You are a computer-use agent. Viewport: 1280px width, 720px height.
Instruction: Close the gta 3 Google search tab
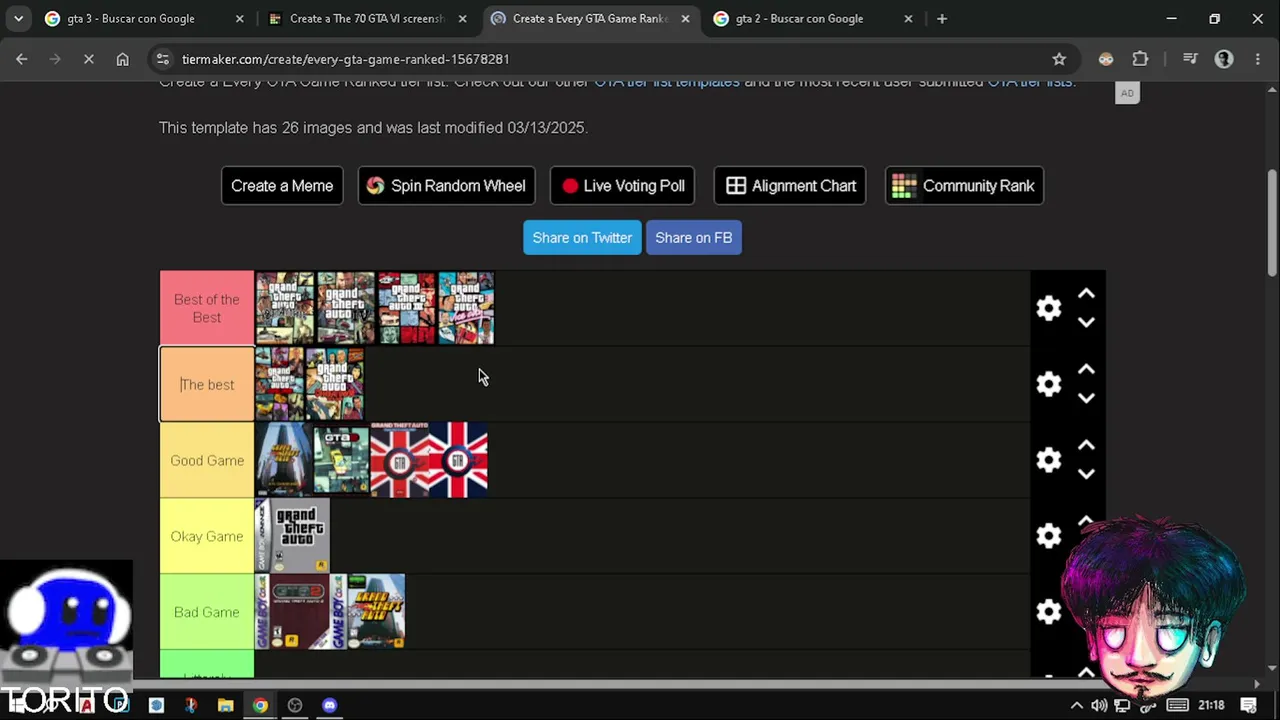point(239,18)
